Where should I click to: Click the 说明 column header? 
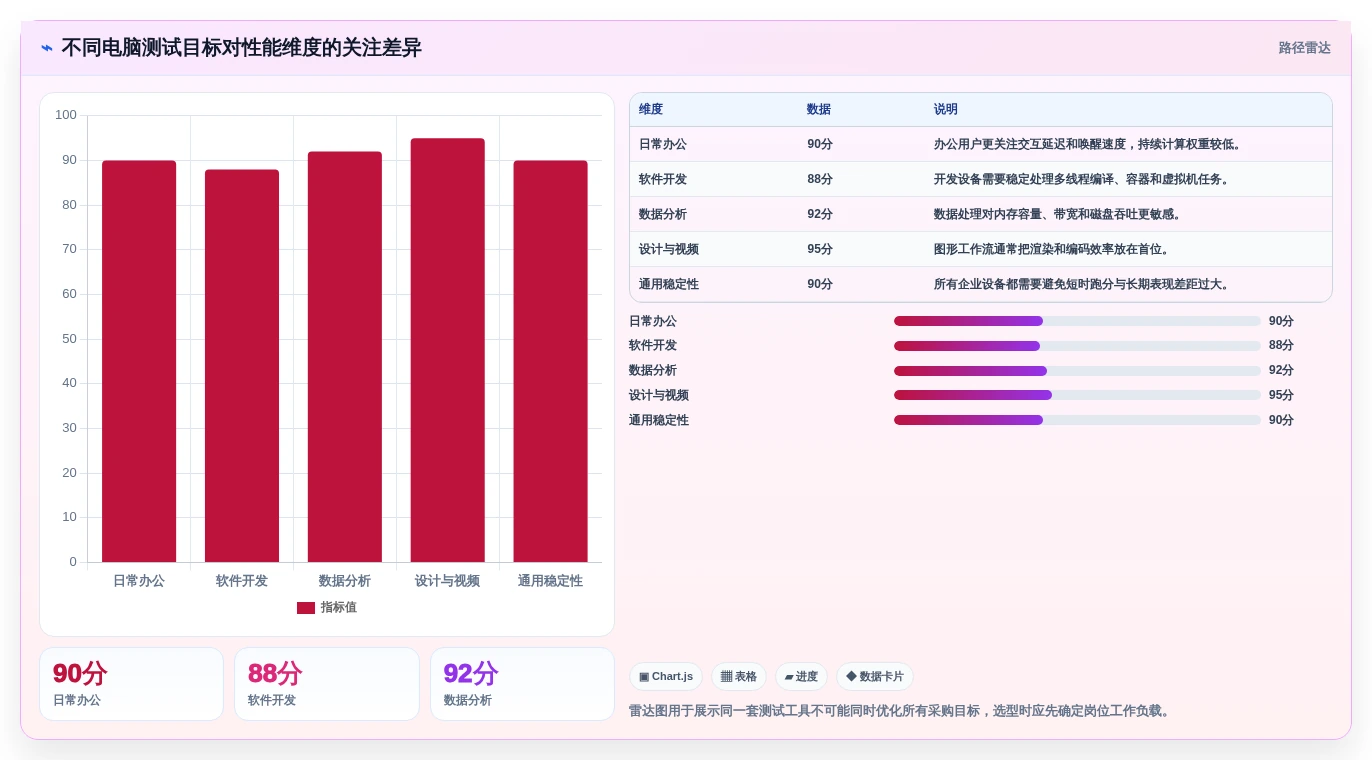pyautogui.click(x=946, y=109)
